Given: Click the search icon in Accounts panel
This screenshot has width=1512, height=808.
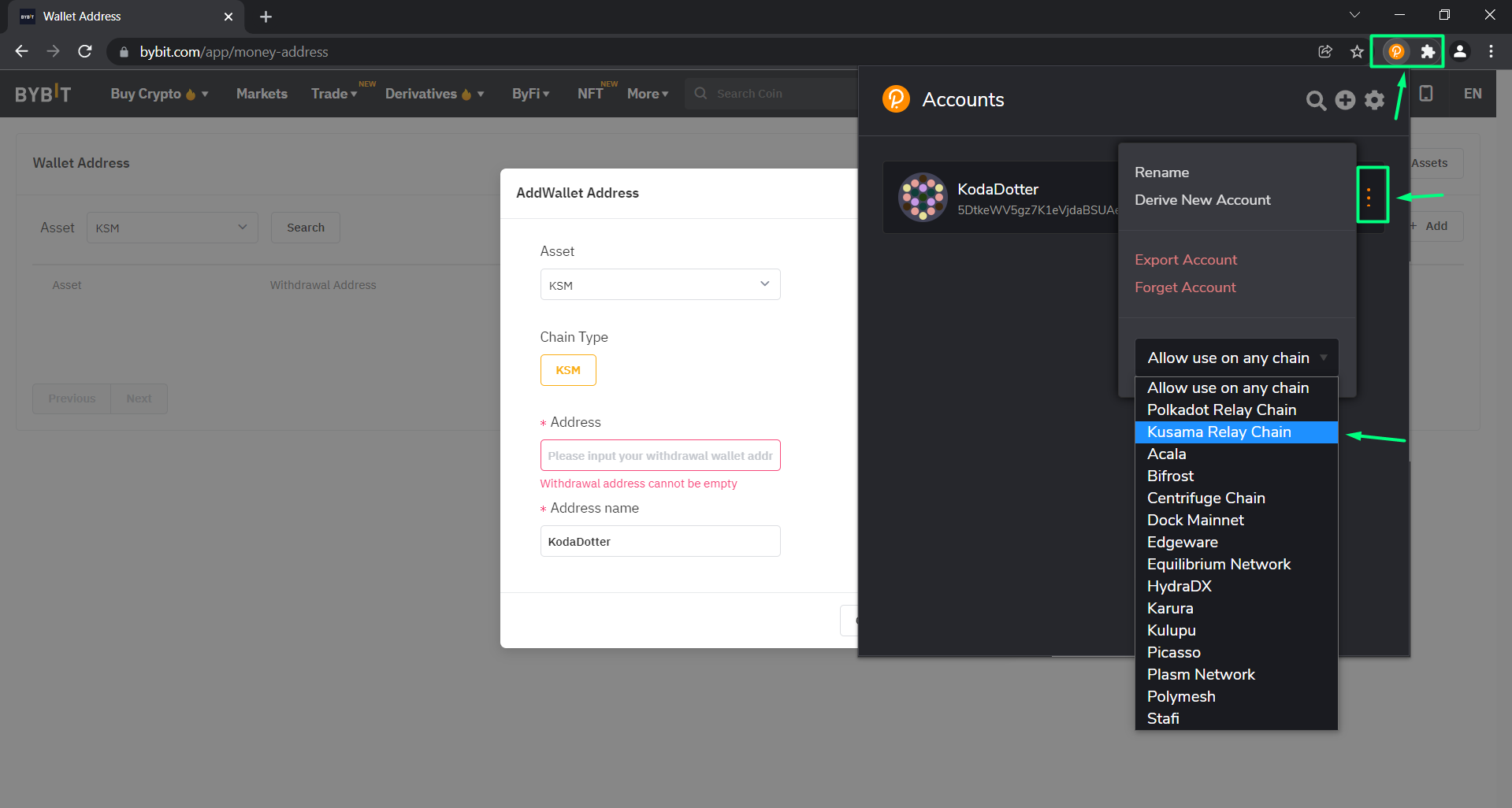Looking at the screenshot, I should tap(1315, 100).
